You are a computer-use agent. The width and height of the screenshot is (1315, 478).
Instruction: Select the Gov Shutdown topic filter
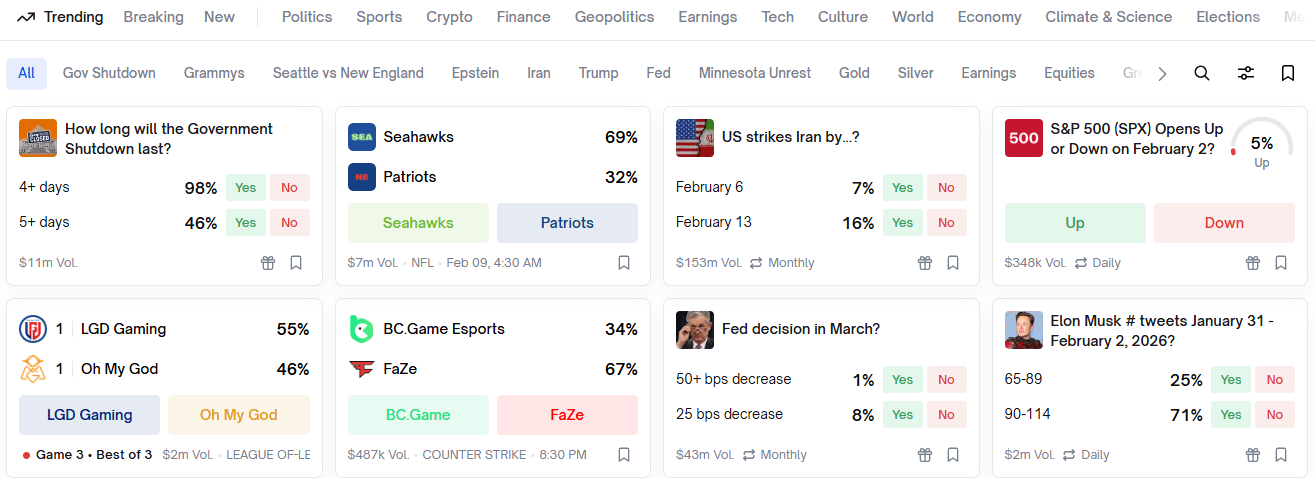coord(109,73)
